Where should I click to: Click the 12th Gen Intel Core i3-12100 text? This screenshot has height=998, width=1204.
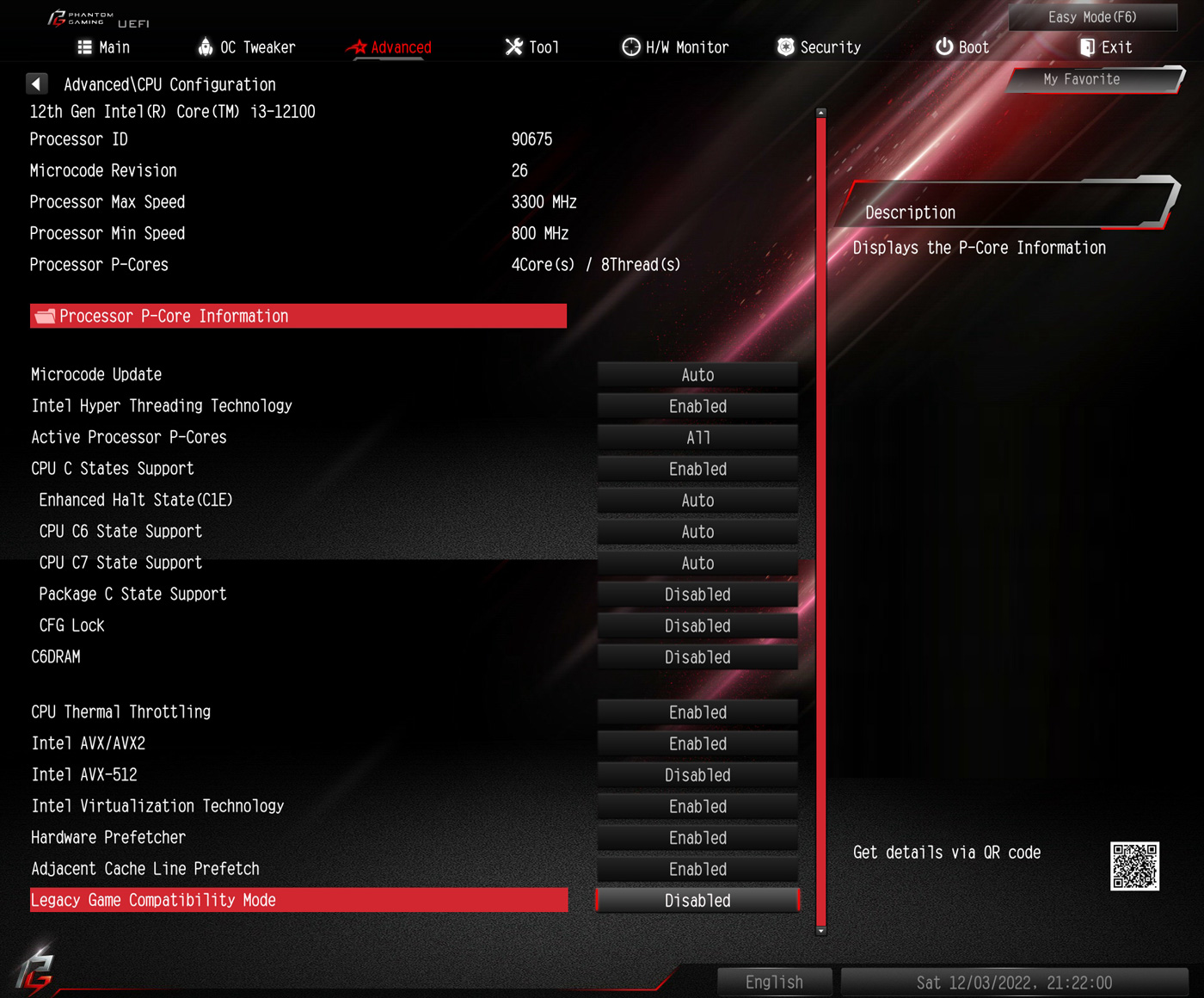pyautogui.click(x=172, y=112)
